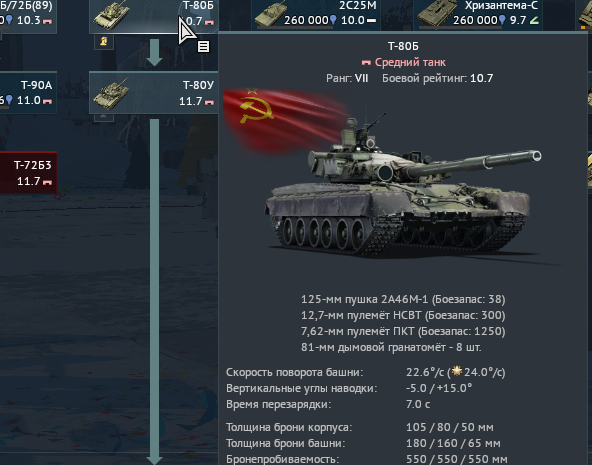This screenshot has height=465, width=592.
Task: Click the Хризантема-С vehicle thumbnail icon
Action: 433,14
